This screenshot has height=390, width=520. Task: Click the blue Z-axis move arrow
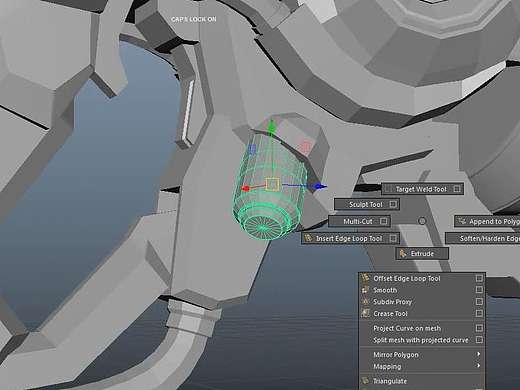point(320,186)
